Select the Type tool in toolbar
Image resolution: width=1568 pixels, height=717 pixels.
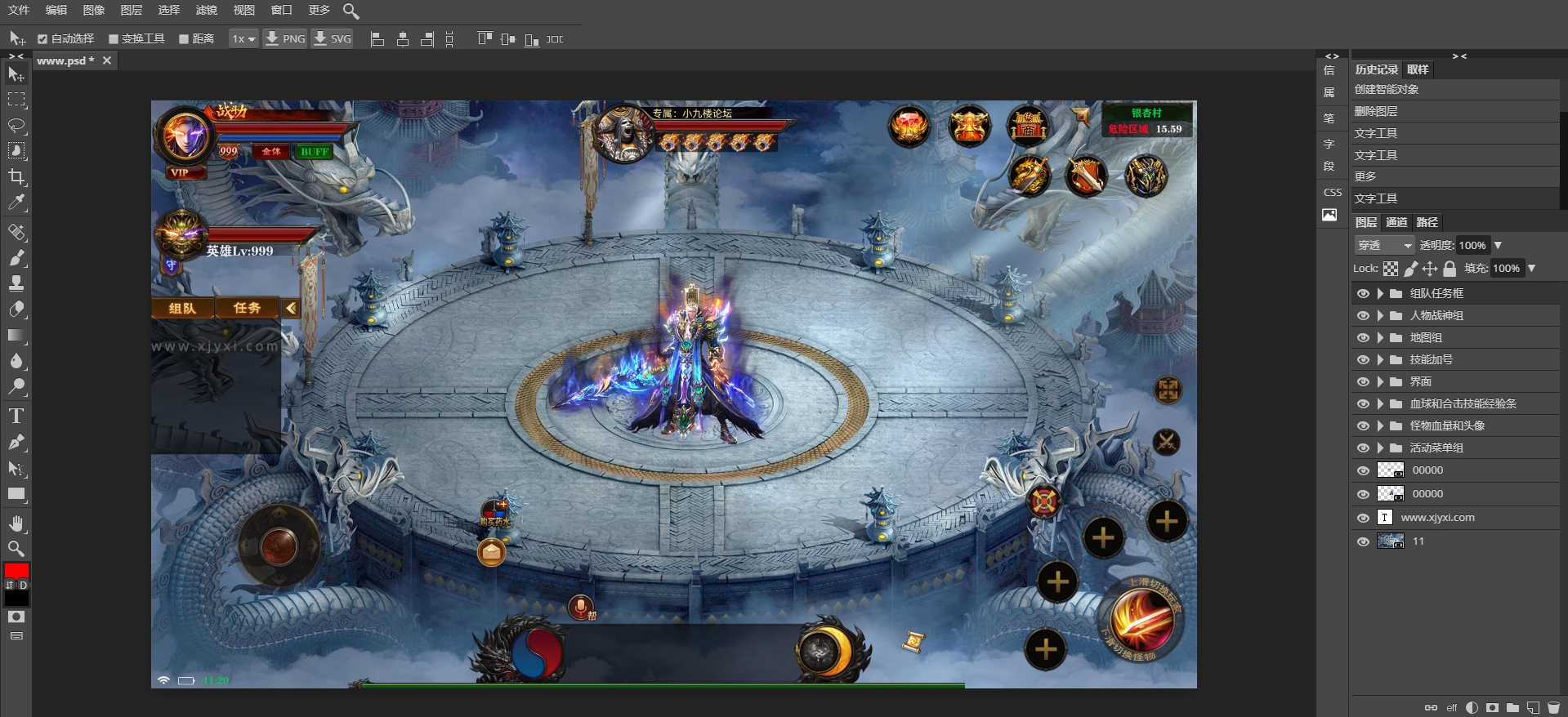point(16,416)
